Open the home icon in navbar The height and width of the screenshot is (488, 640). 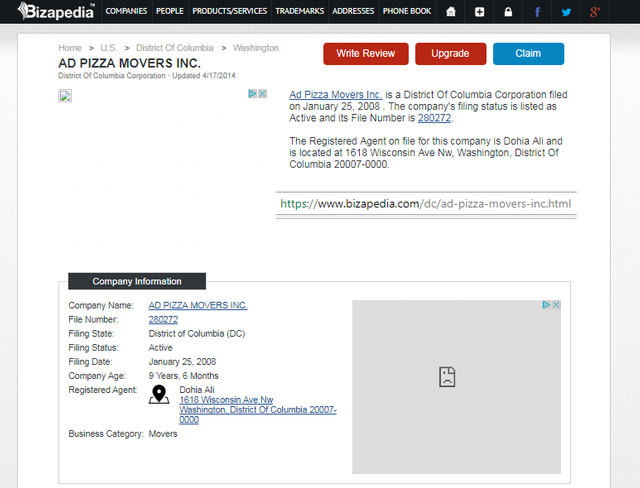point(451,11)
